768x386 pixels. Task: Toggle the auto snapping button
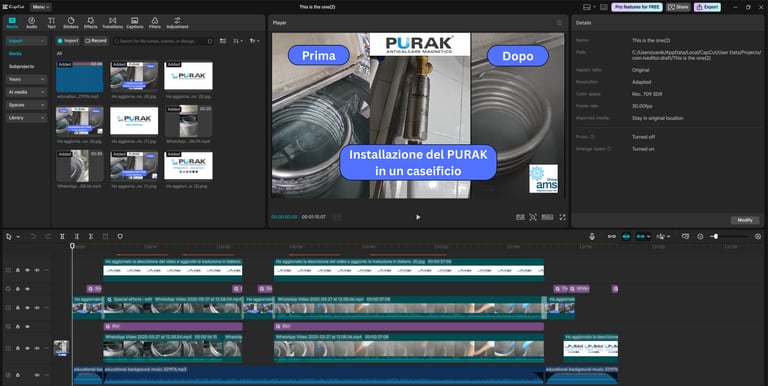[x=626, y=237]
